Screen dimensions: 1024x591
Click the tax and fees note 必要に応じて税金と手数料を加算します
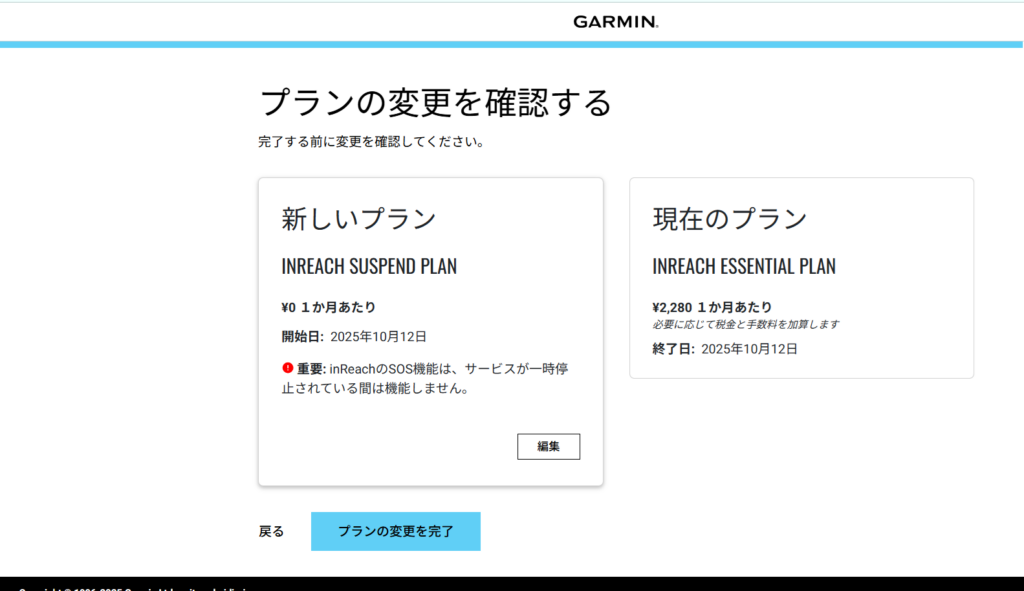point(745,324)
